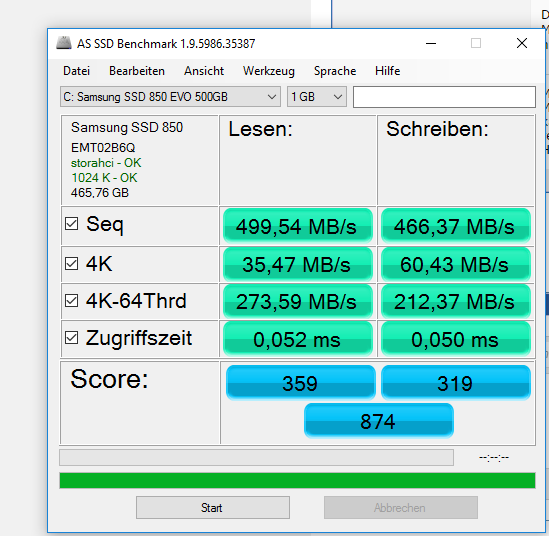The height and width of the screenshot is (536, 549).
Task: Click the 1024 K - OK alignment status
Action: click(x=104, y=178)
